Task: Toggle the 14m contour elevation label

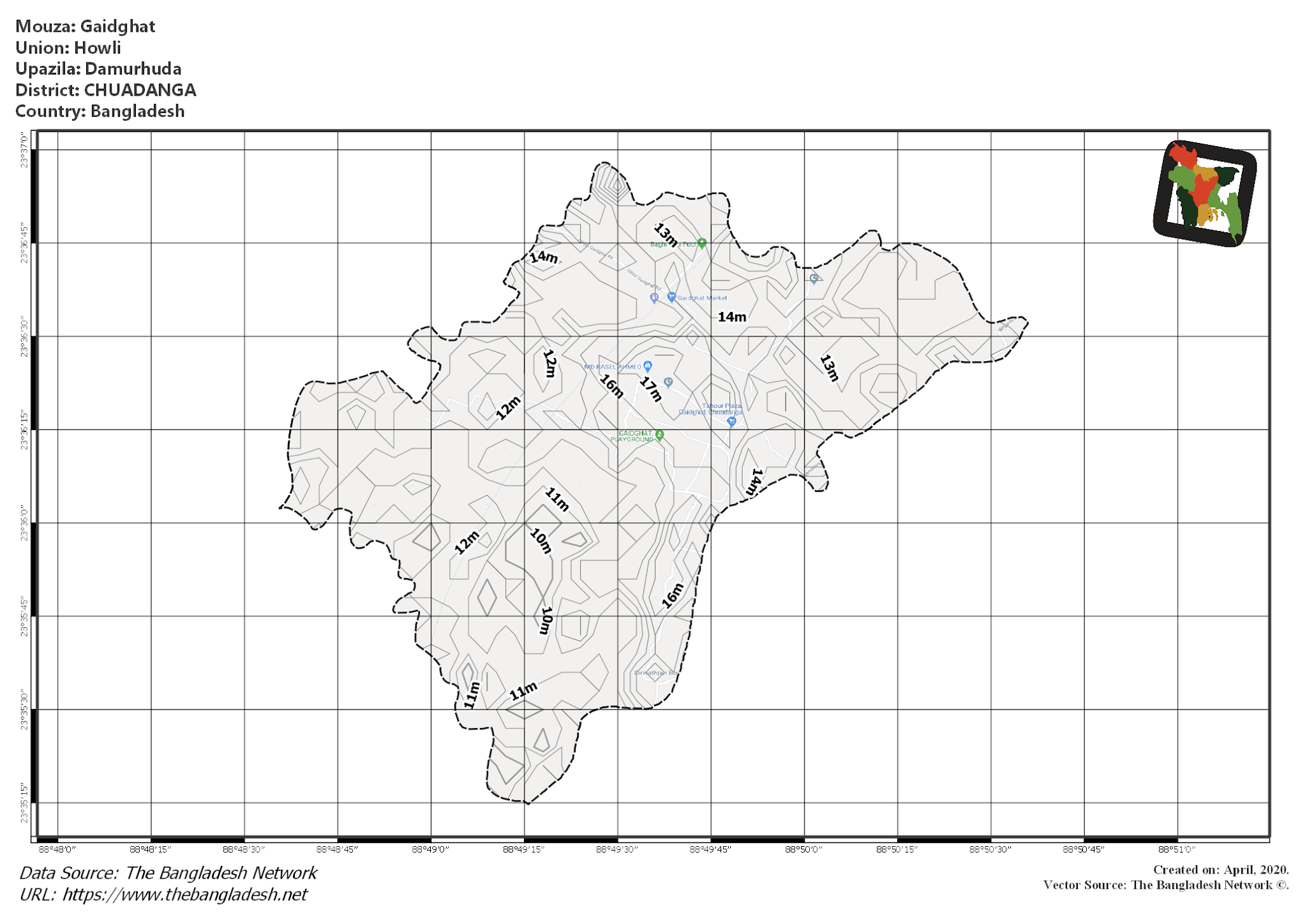Action: 732,316
